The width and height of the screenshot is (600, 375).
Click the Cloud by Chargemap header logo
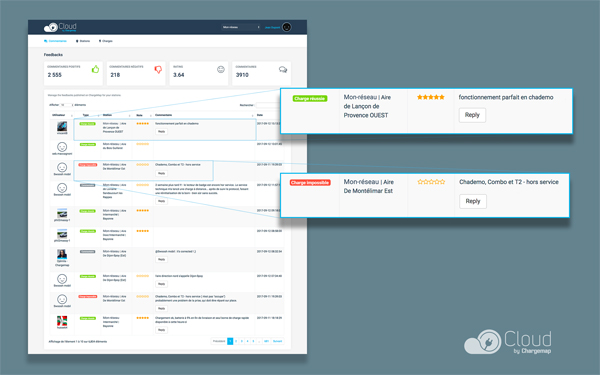(x=60, y=27)
